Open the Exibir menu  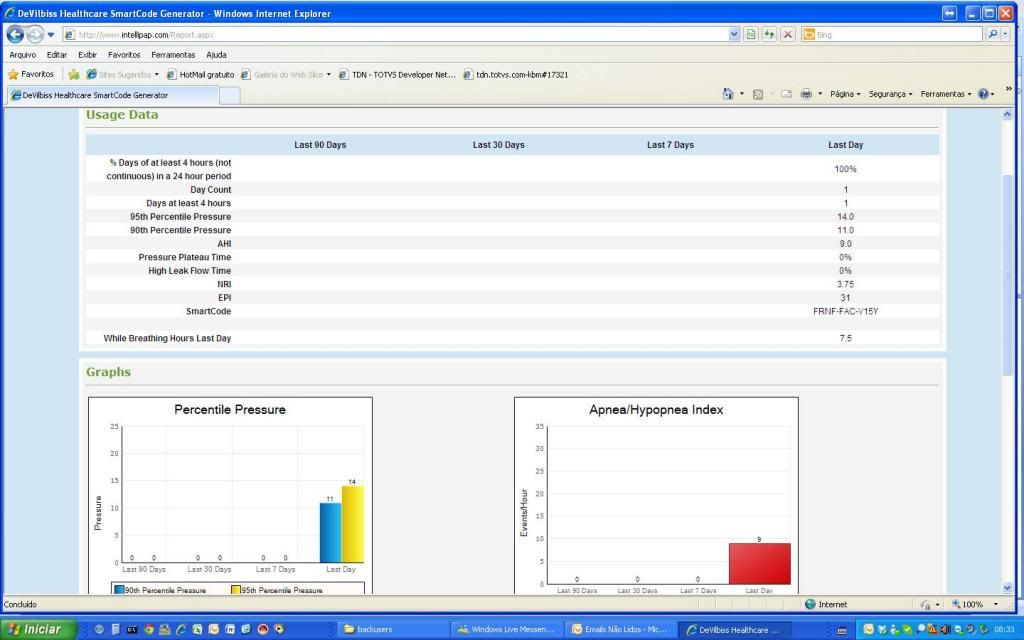click(x=88, y=55)
